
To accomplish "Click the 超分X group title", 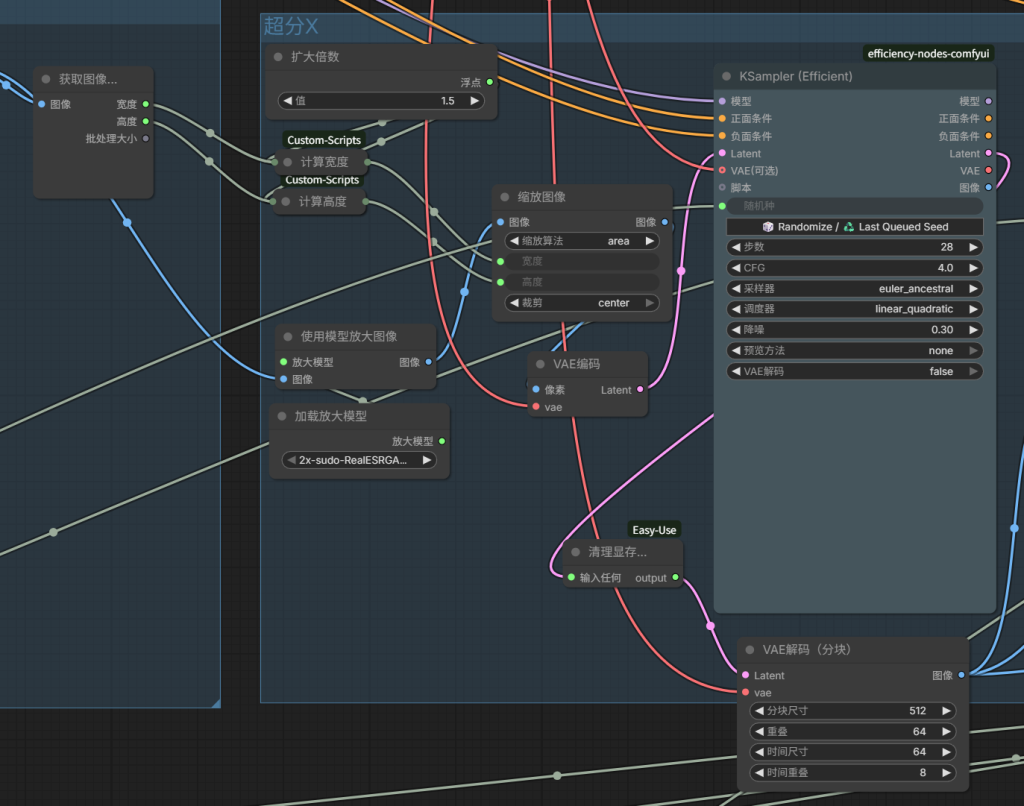I will tap(290, 27).
